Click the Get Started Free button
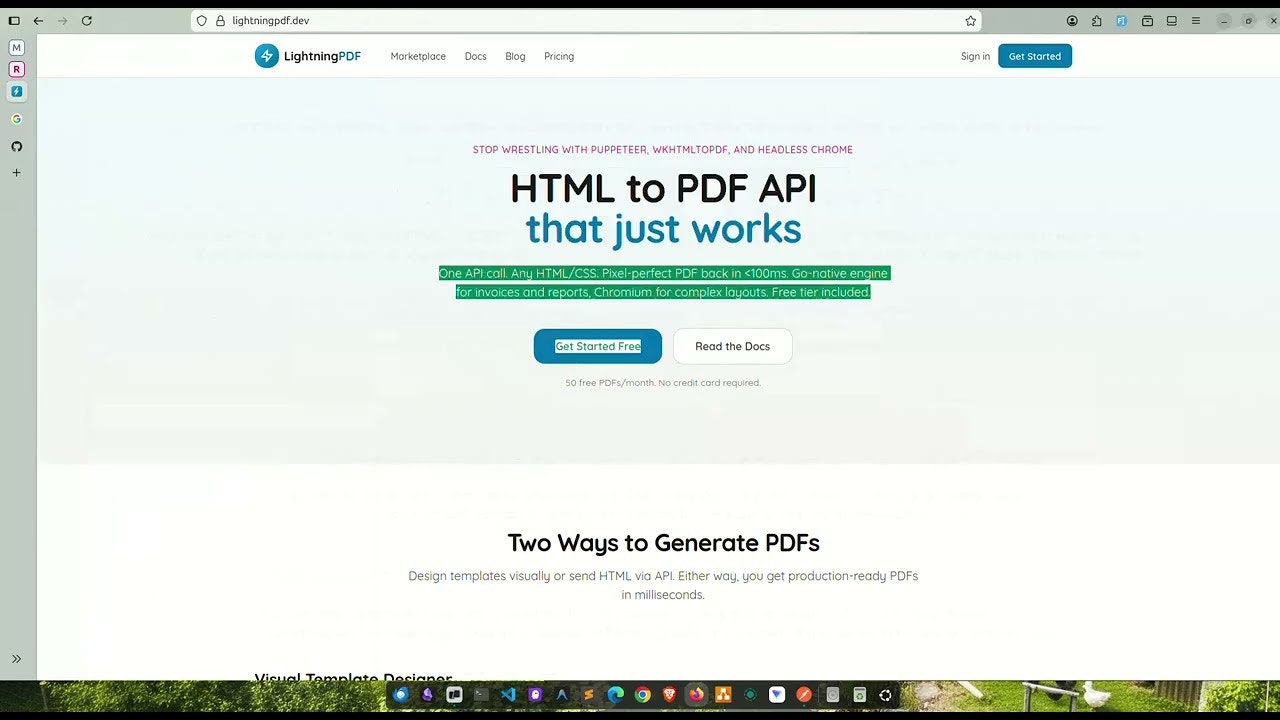 [x=597, y=346]
